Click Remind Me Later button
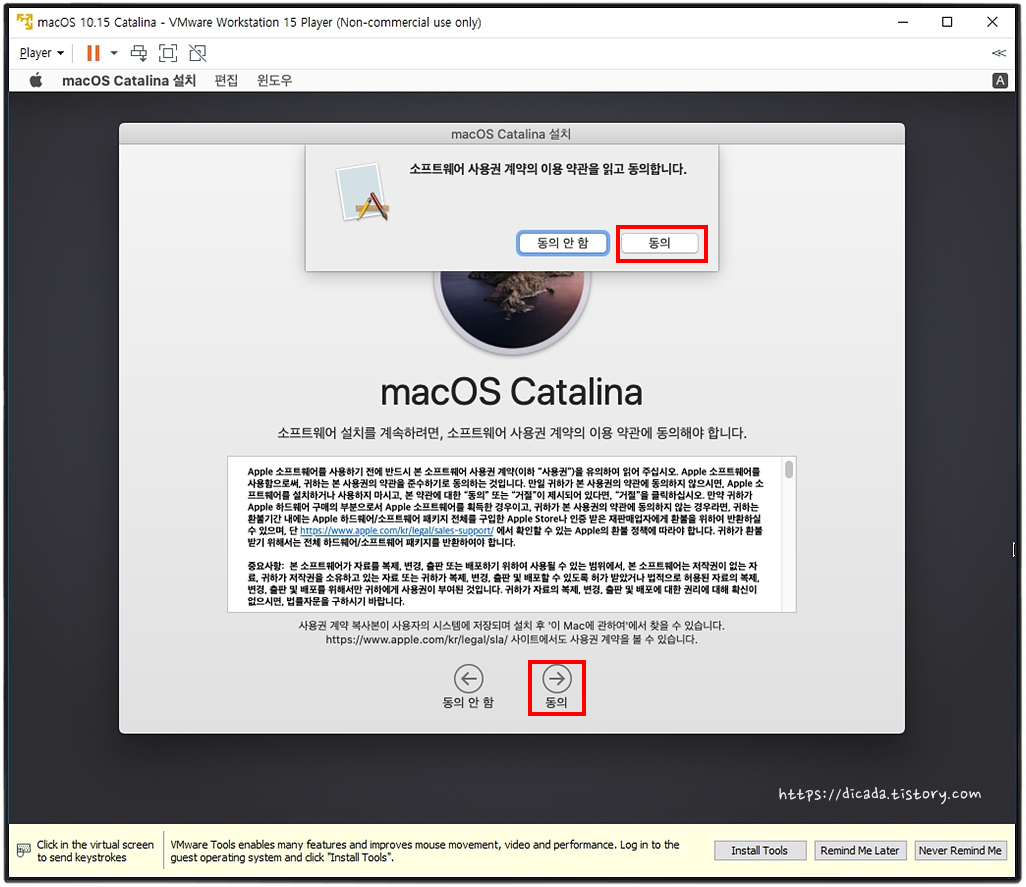This screenshot has width=1026, height=887. pos(860,850)
